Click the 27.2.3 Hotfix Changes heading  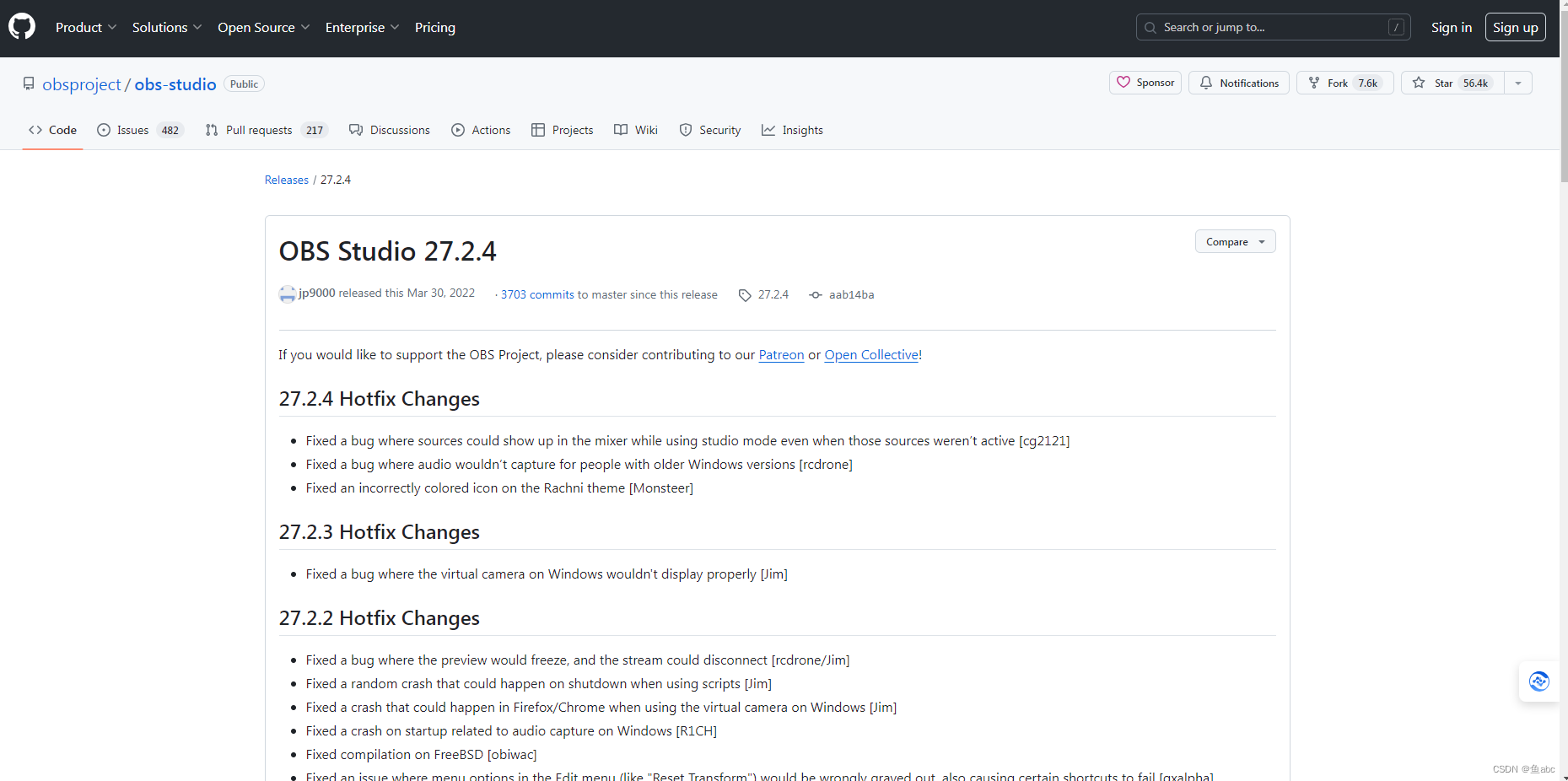pos(380,532)
